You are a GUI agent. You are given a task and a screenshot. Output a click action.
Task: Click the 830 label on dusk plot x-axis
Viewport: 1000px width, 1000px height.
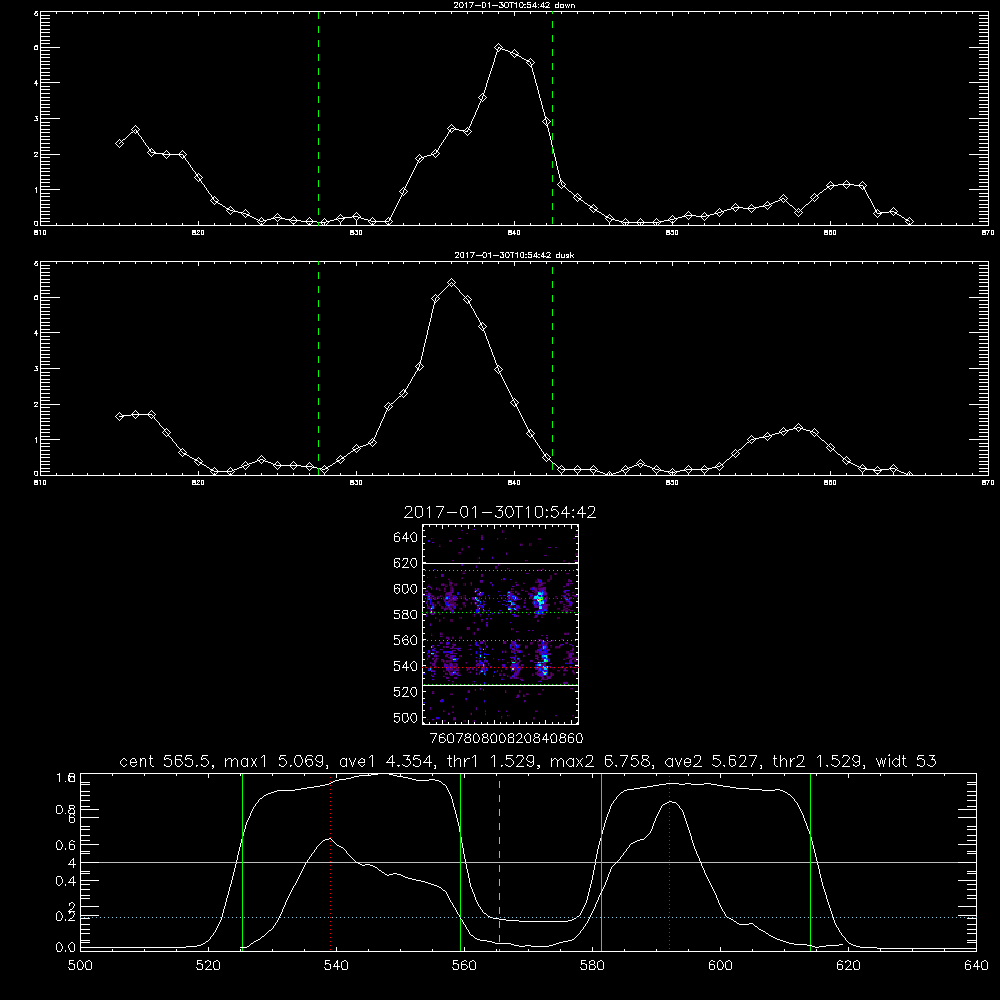coord(357,483)
